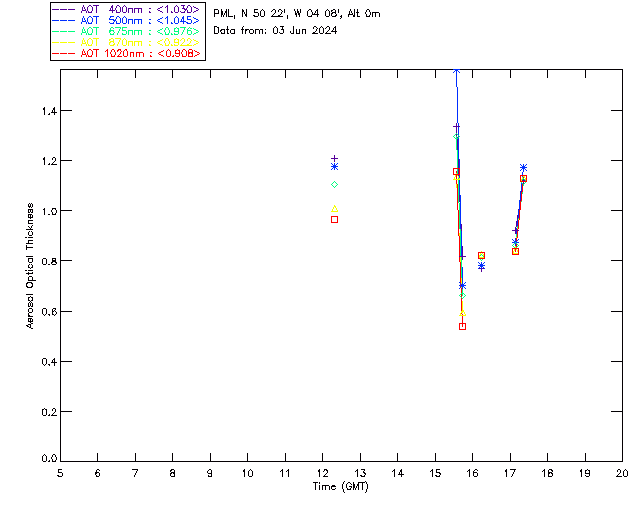
Task: Click x-axis tick label 14
Action: click(x=398, y=474)
